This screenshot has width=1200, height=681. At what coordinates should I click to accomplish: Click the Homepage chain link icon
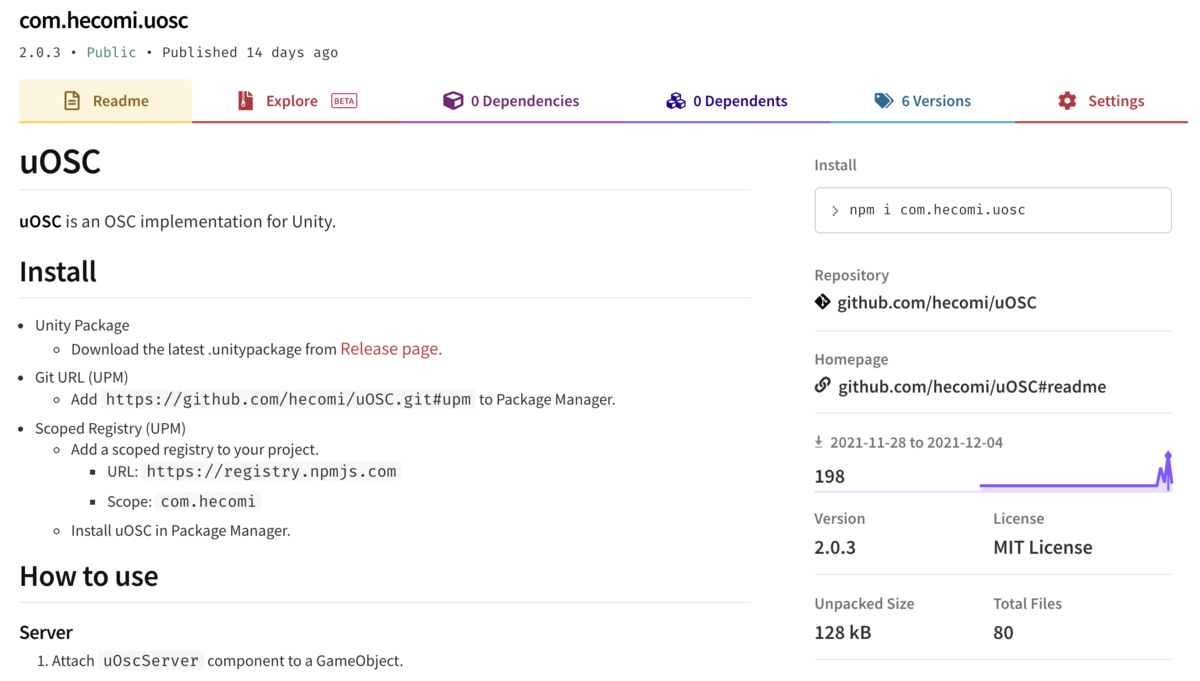click(x=821, y=386)
